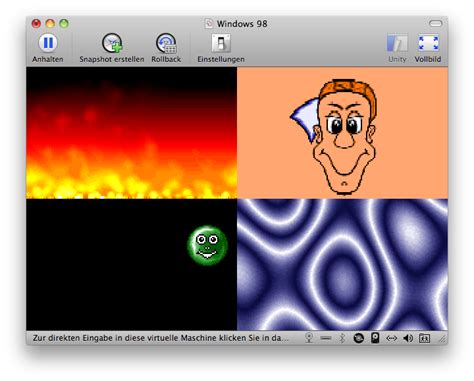This screenshot has width=474, height=381.
Task: Toggle toolbar via pill button in title bar
Action: click(x=435, y=23)
